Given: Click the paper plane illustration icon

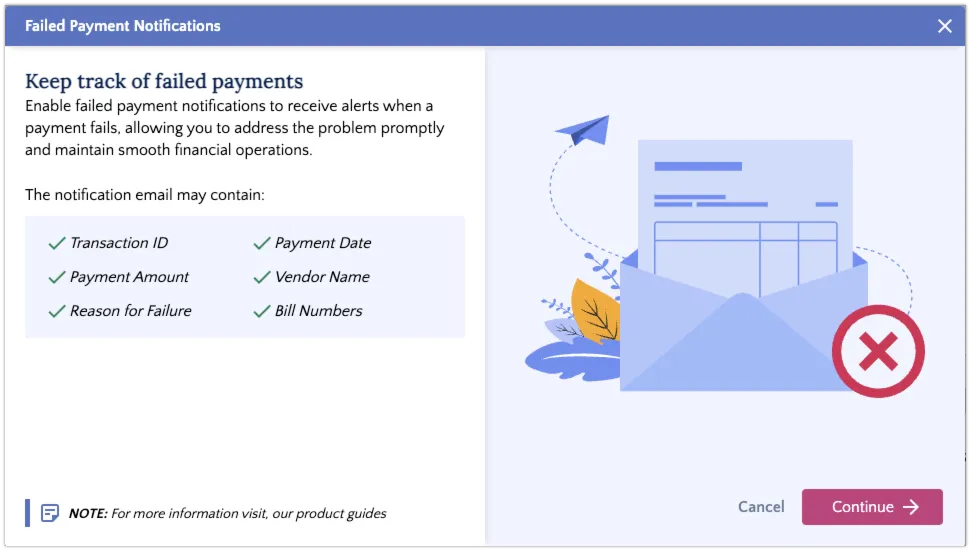Looking at the screenshot, I should [x=583, y=130].
